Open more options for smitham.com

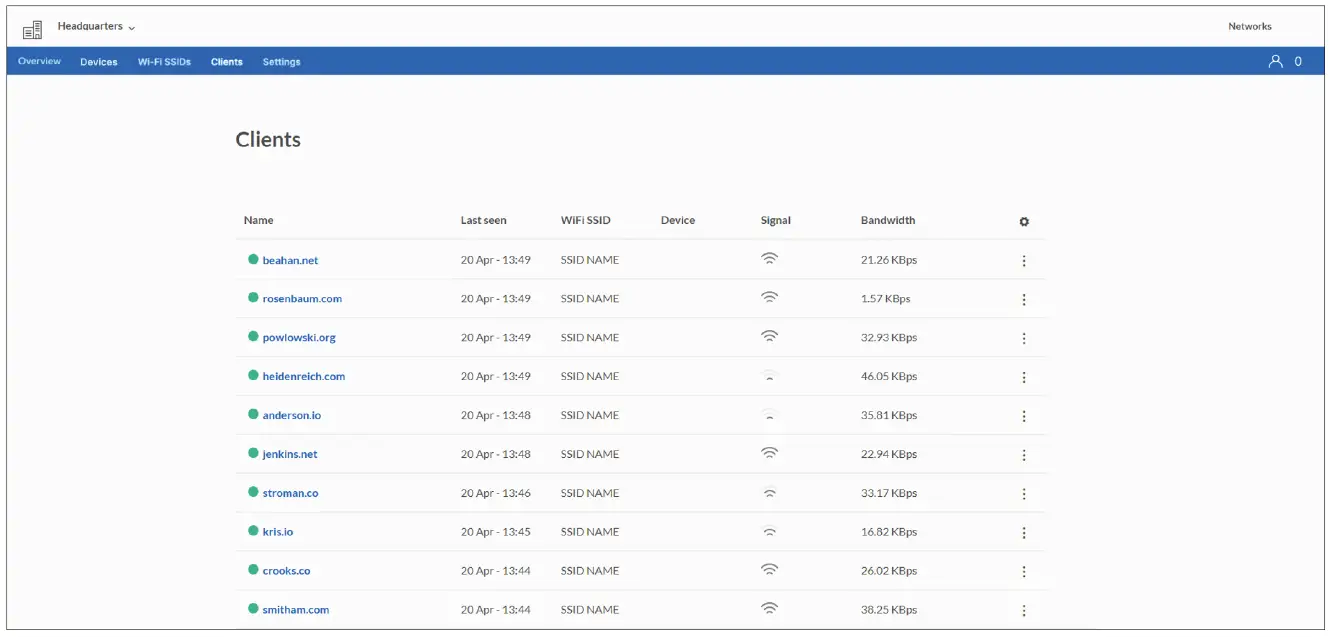1024,611
